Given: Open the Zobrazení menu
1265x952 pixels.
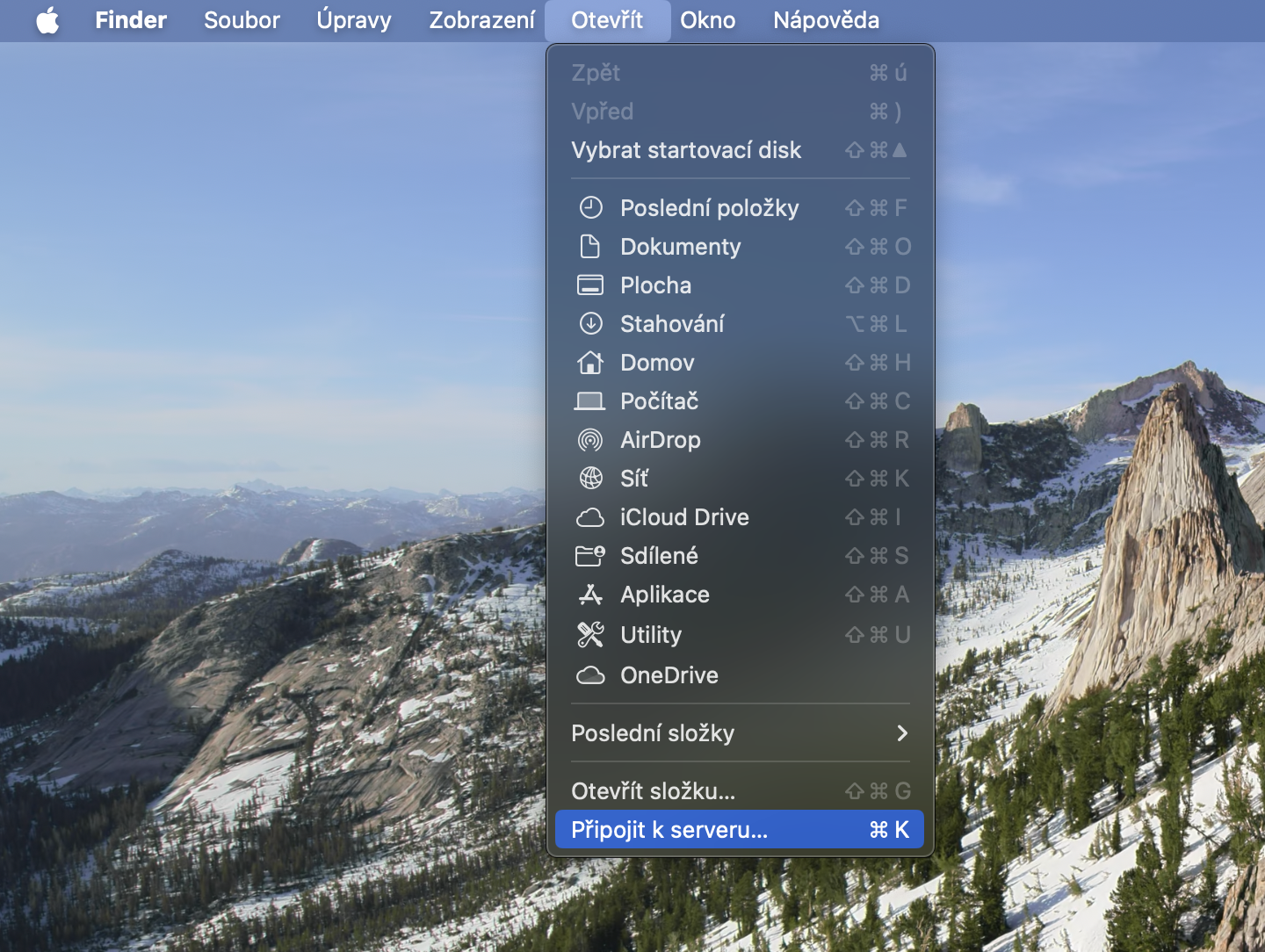Looking at the screenshot, I should tap(481, 20).
